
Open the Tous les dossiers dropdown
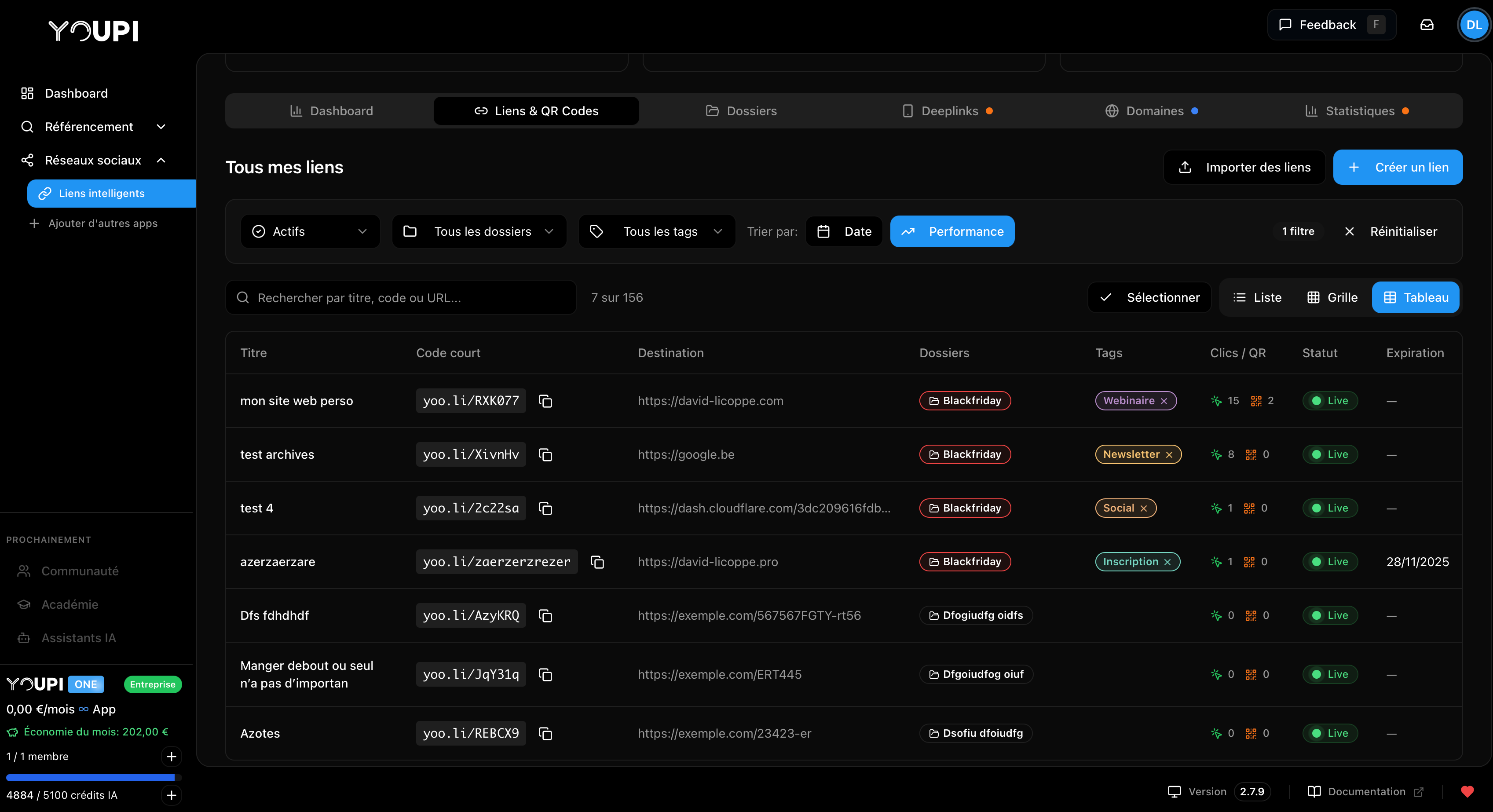479,231
